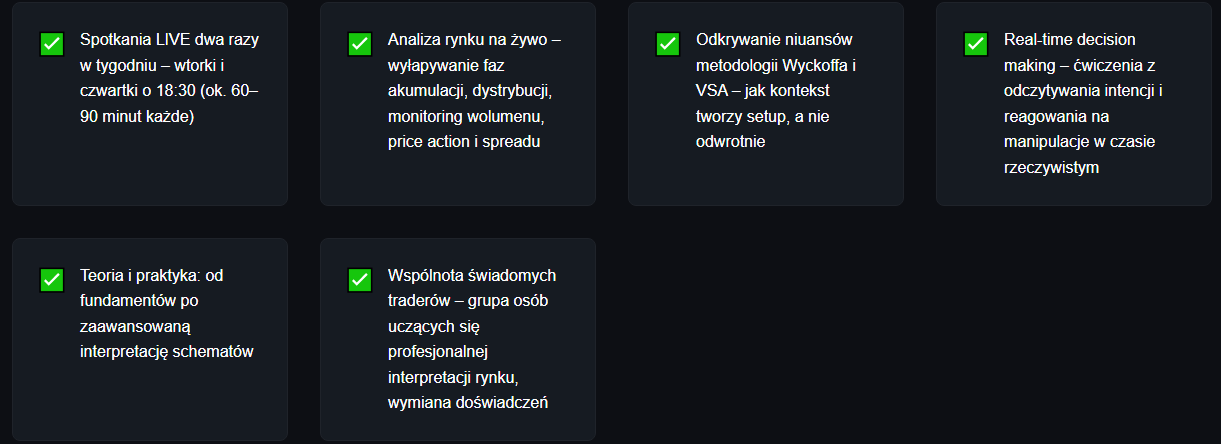Click the checkmark for Real-time decision making

coord(976,44)
